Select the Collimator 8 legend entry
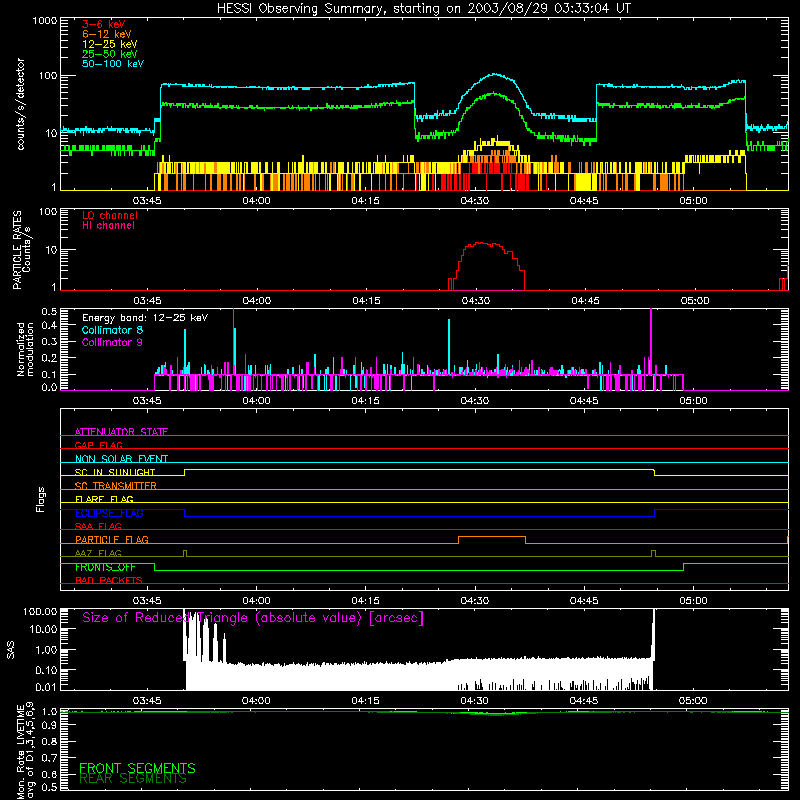This screenshot has height=800, width=800. pos(112,330)
